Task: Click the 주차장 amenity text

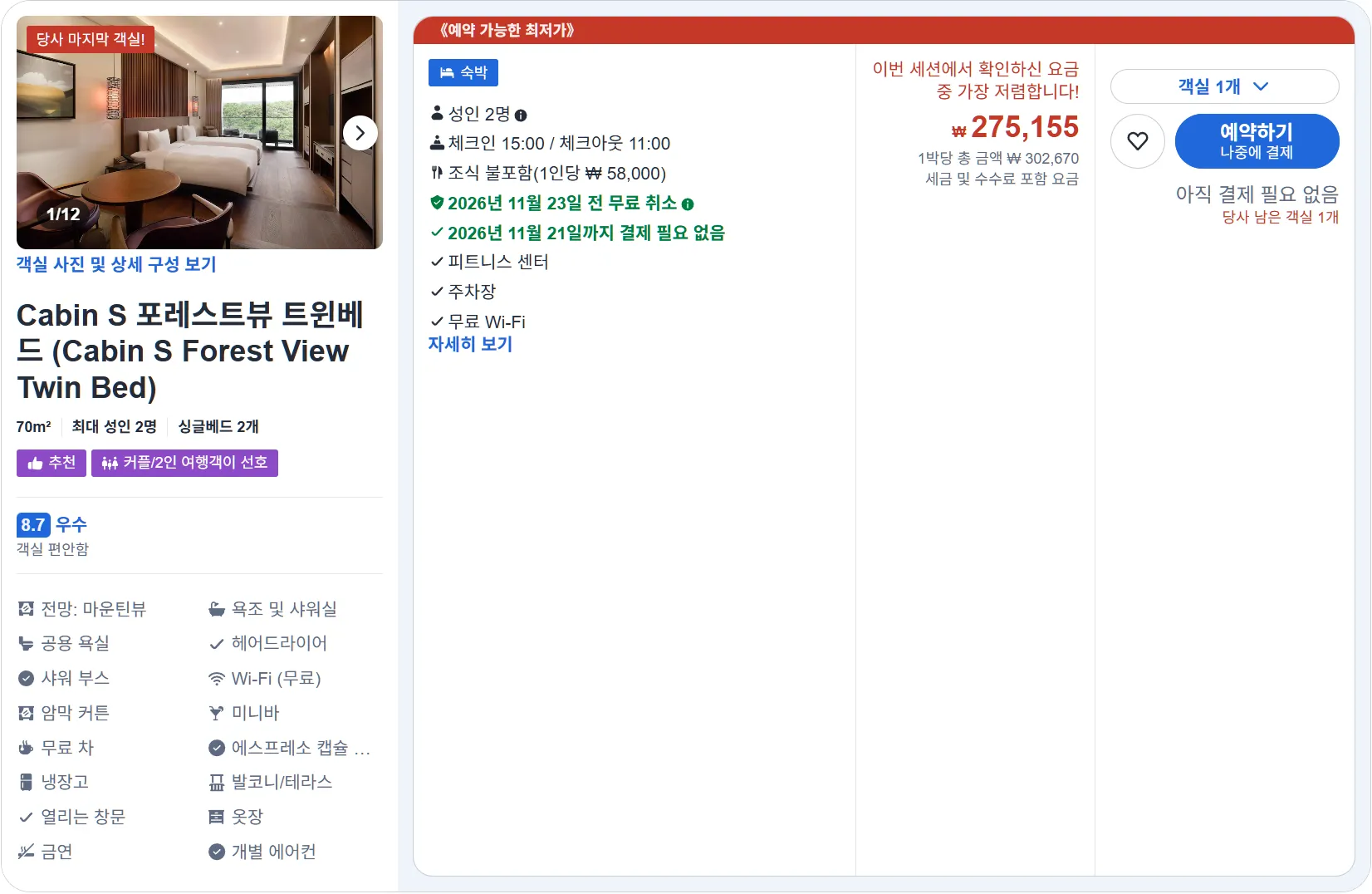Action: pyautogui.click(x=472, y=292)
